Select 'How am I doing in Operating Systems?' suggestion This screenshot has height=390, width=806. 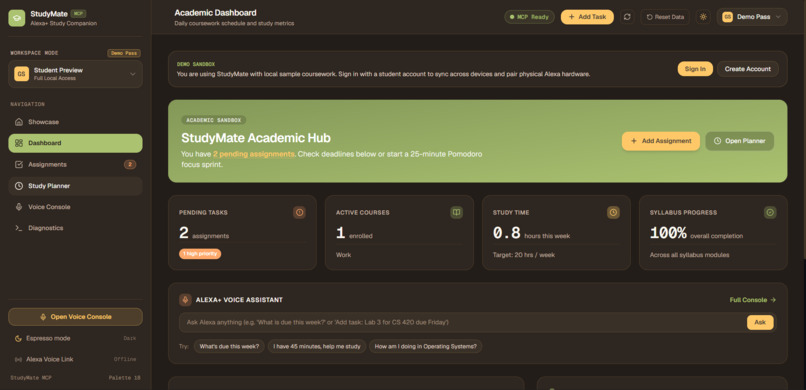[x=426, y=346]
